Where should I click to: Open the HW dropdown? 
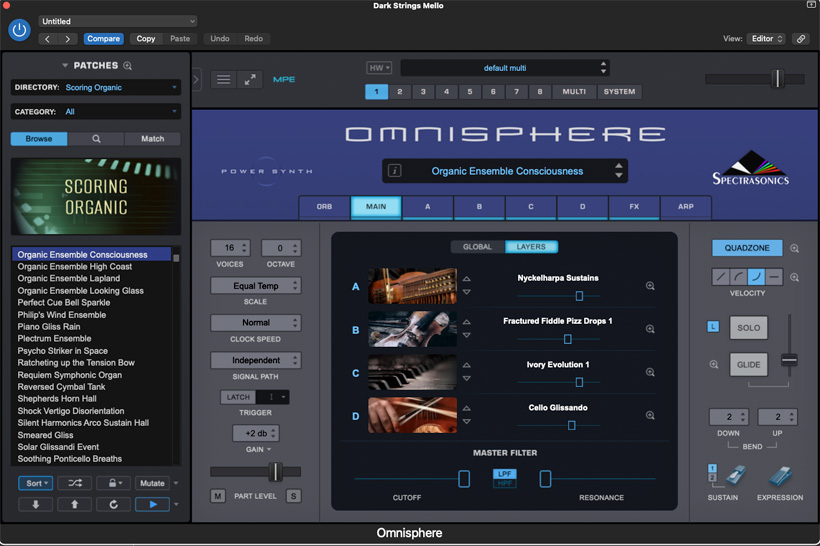pos(379,68)
